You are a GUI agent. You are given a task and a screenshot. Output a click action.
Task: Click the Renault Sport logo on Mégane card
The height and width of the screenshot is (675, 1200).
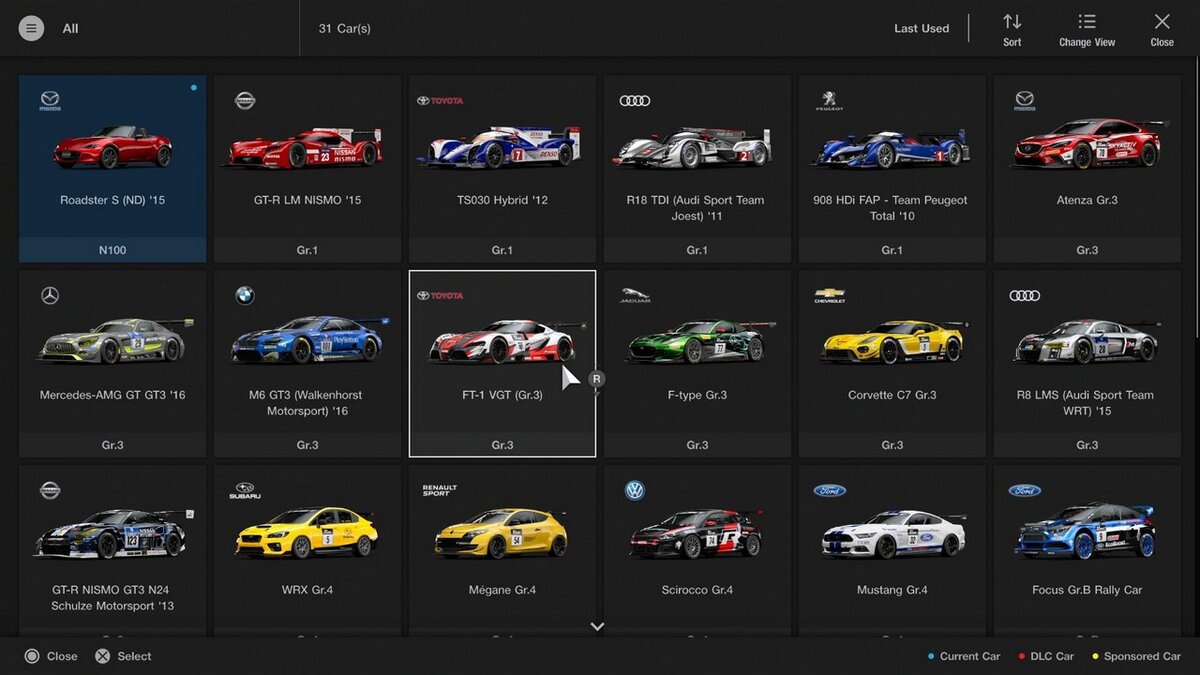(439, 490)
